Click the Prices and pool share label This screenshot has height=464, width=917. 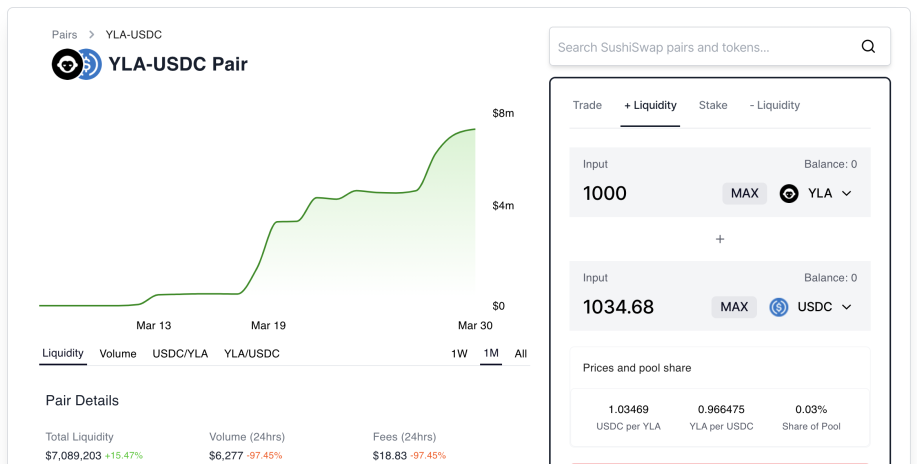coord(637,367)
